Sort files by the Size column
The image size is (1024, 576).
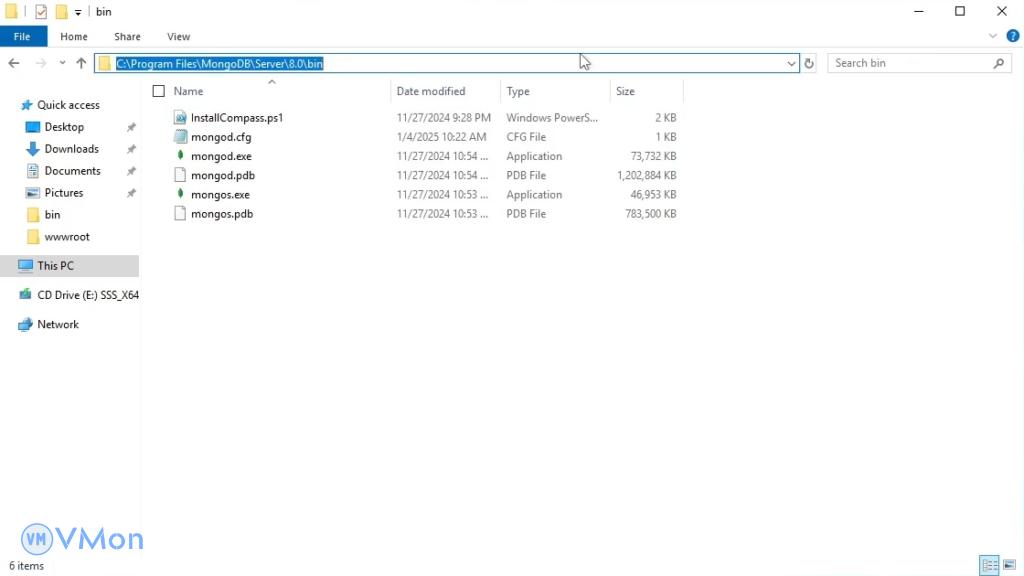click(x=626, y=91)
